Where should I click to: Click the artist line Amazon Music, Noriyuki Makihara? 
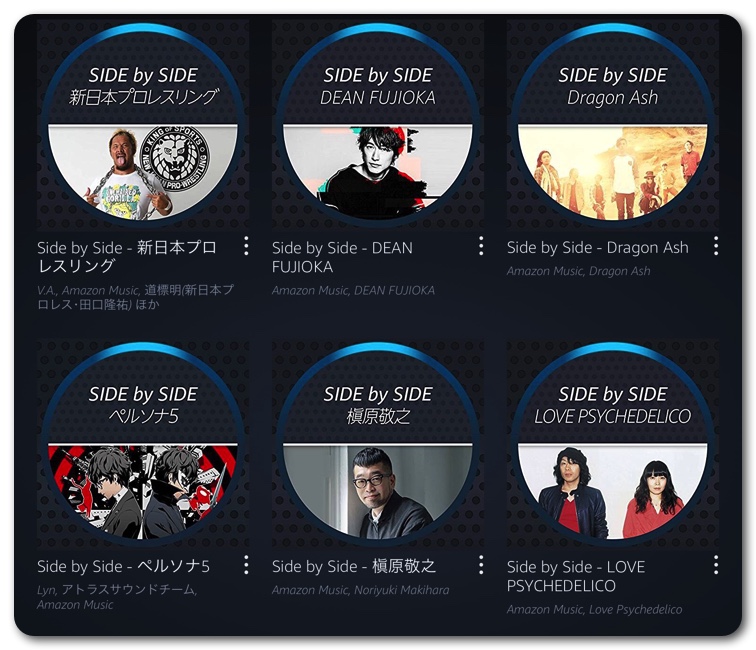coord(361,590)
